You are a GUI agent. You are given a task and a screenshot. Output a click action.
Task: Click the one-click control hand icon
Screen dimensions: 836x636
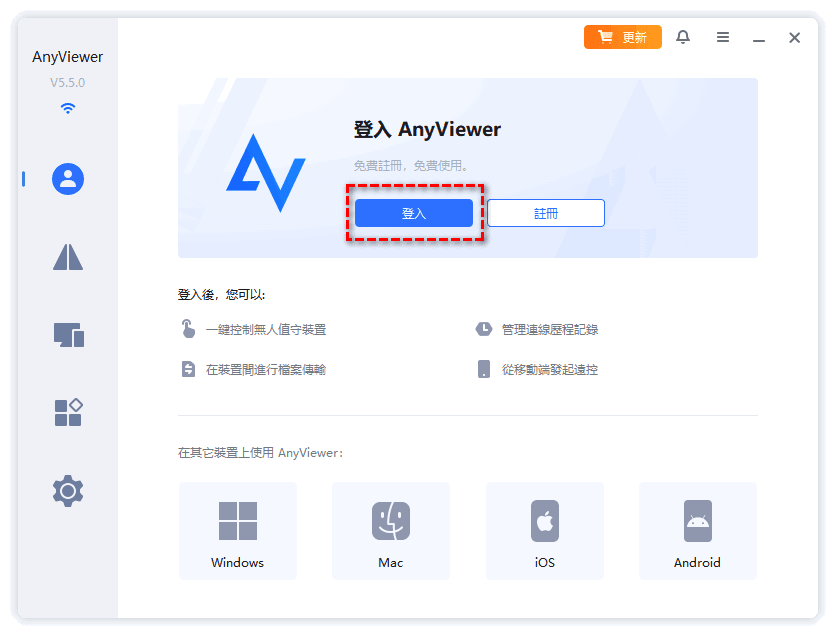(x=188, y=329)
